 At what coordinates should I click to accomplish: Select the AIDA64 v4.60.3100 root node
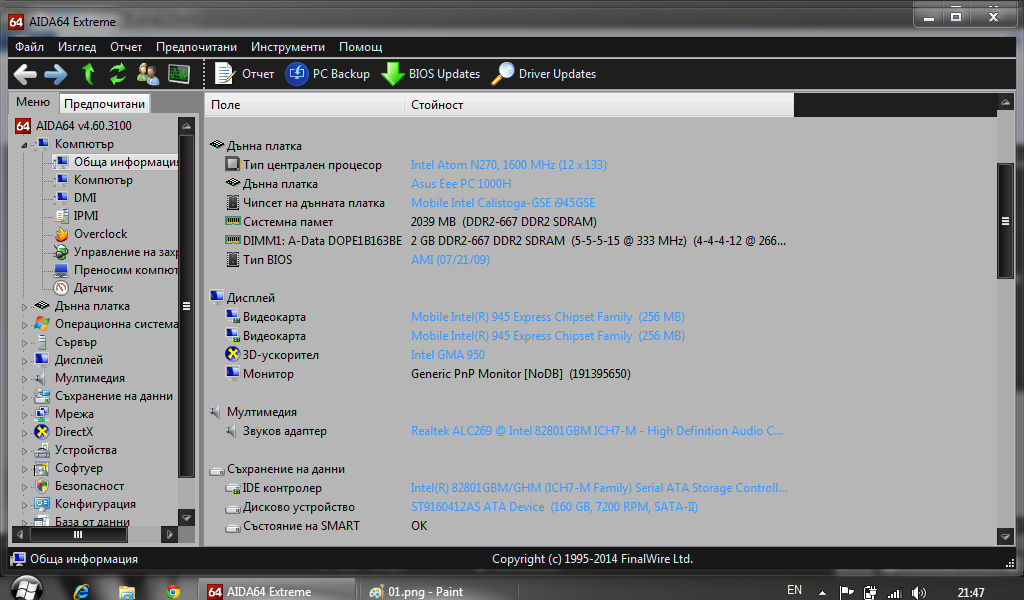(84, 125)
